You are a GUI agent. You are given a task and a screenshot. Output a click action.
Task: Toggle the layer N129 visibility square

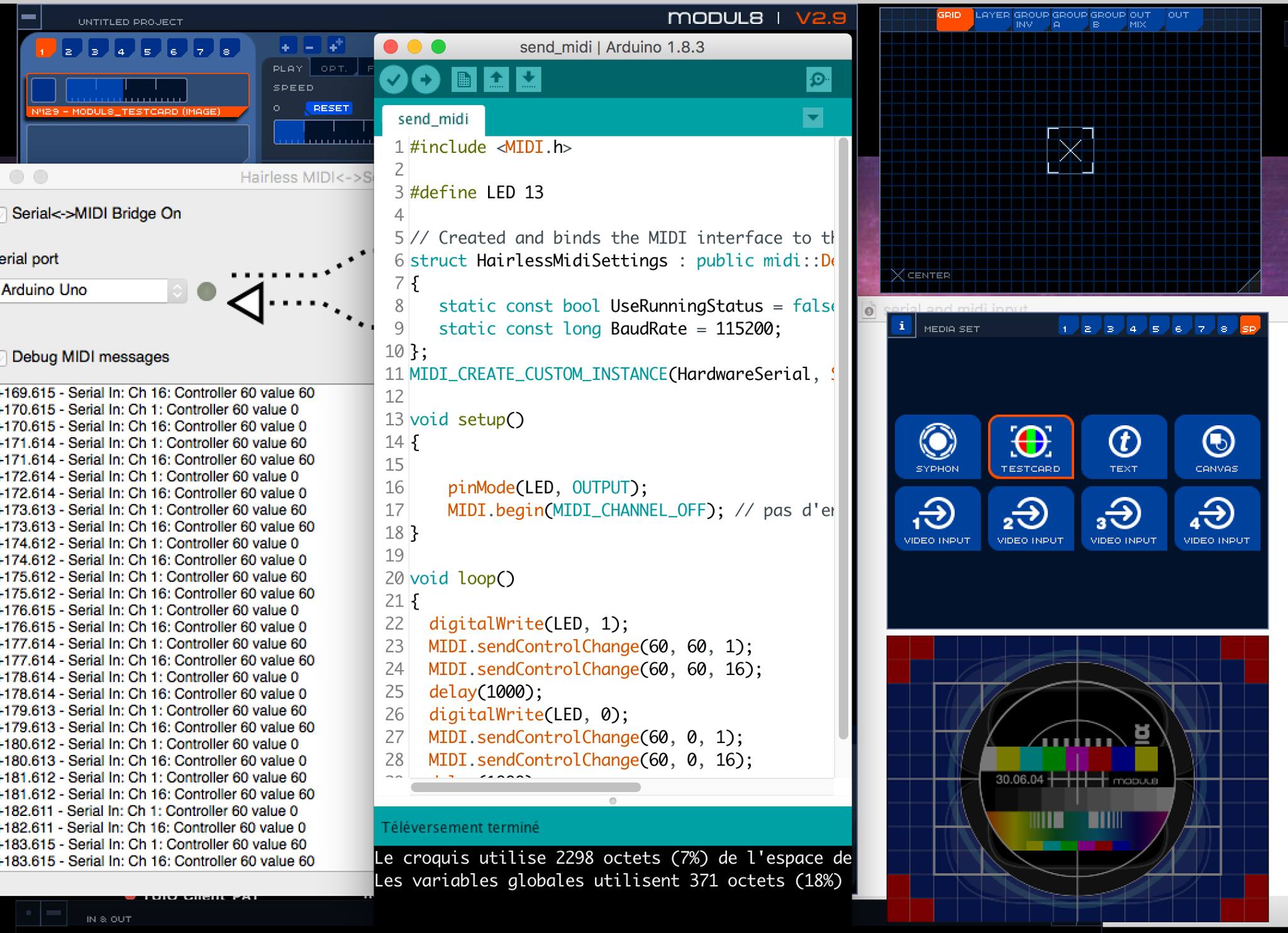click(x=43, y=90)
